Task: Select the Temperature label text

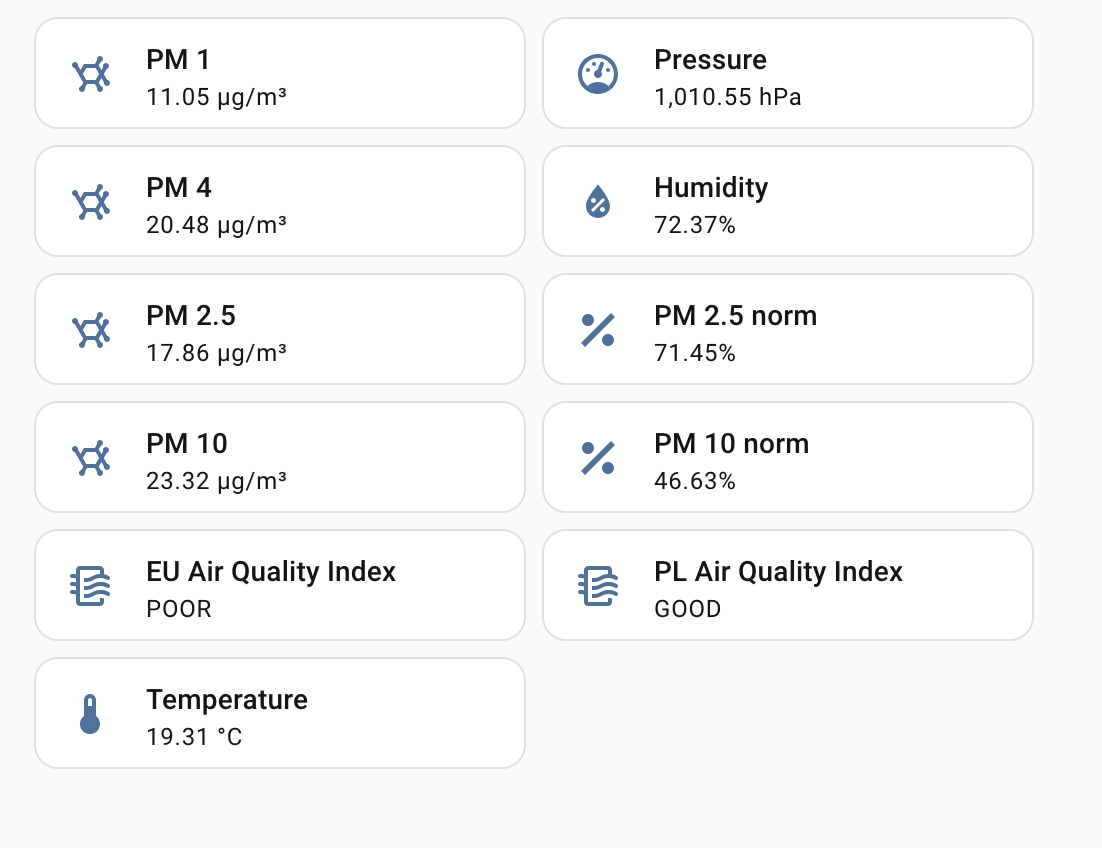Action: coord(227,700)
